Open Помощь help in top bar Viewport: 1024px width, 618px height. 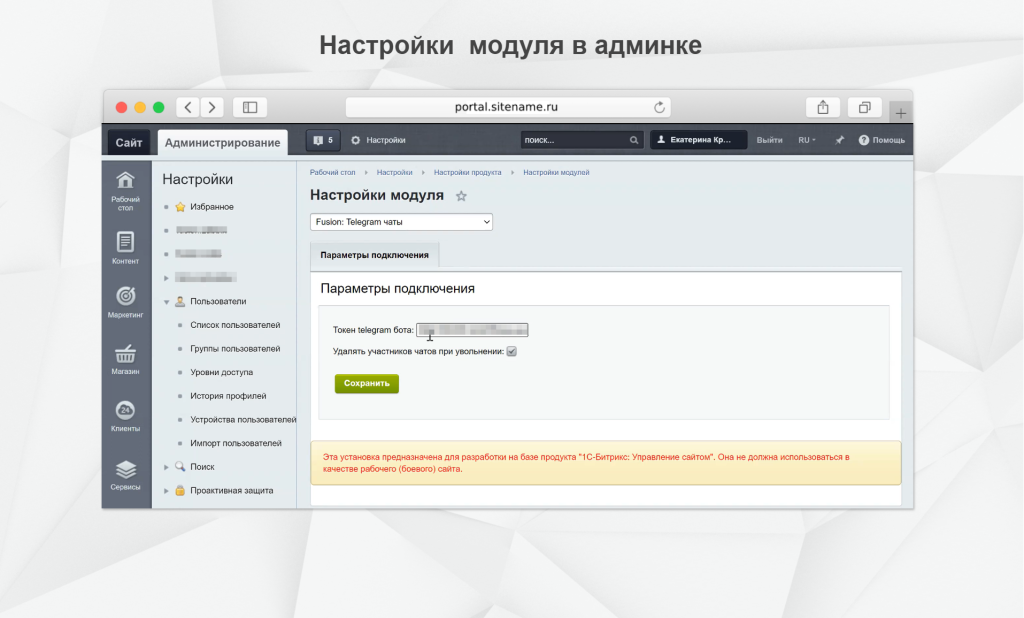[882, 140]
